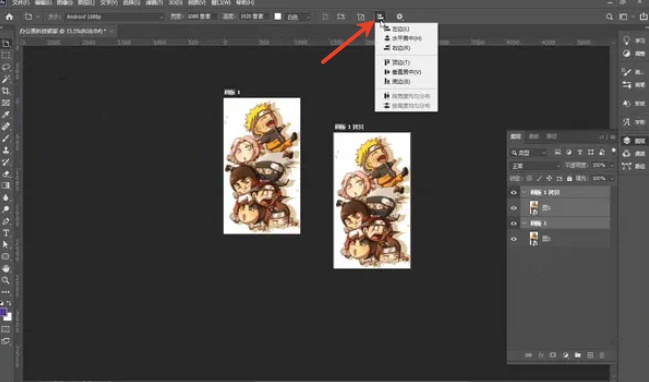649x382 pixels.
Task: Select the Eyedropper tool
Action: (x=6, y=114)
